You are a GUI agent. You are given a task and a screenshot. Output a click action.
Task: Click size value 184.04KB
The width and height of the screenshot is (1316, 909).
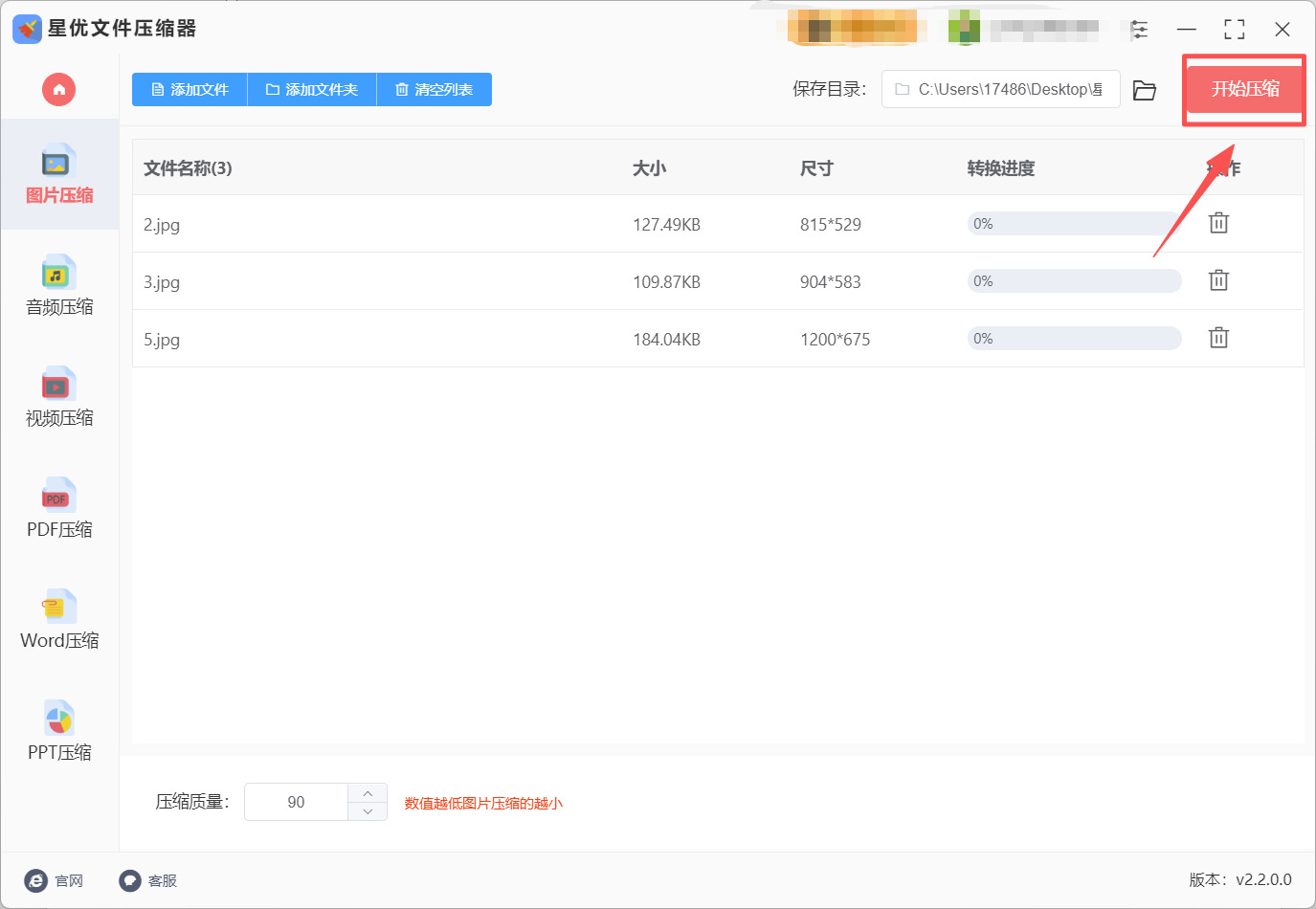tap(666, 340)
